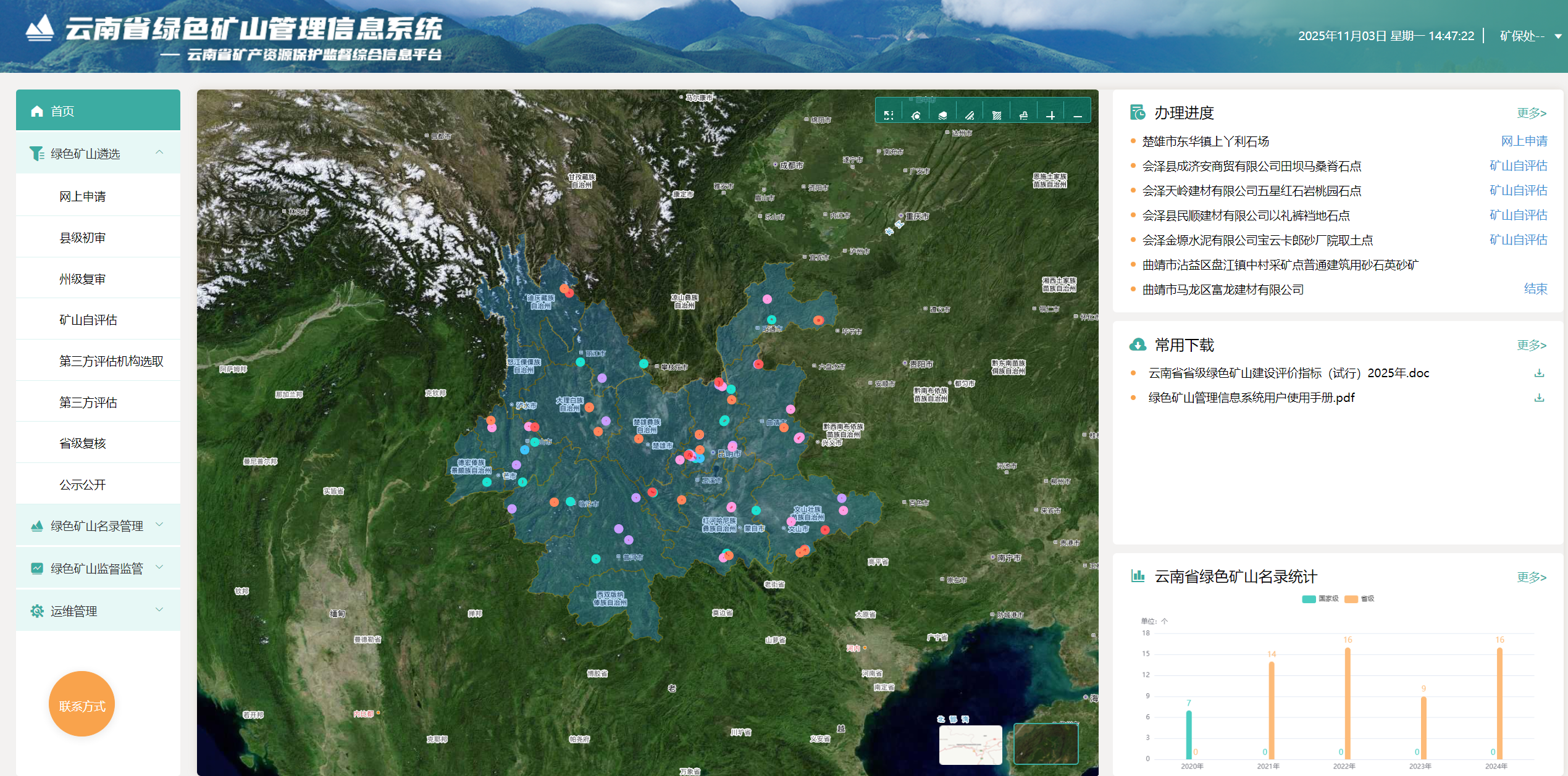This screenshot has height=776, width=1568.
Task: Click the map locate/target icon
Action: click(x=916, y=115)
